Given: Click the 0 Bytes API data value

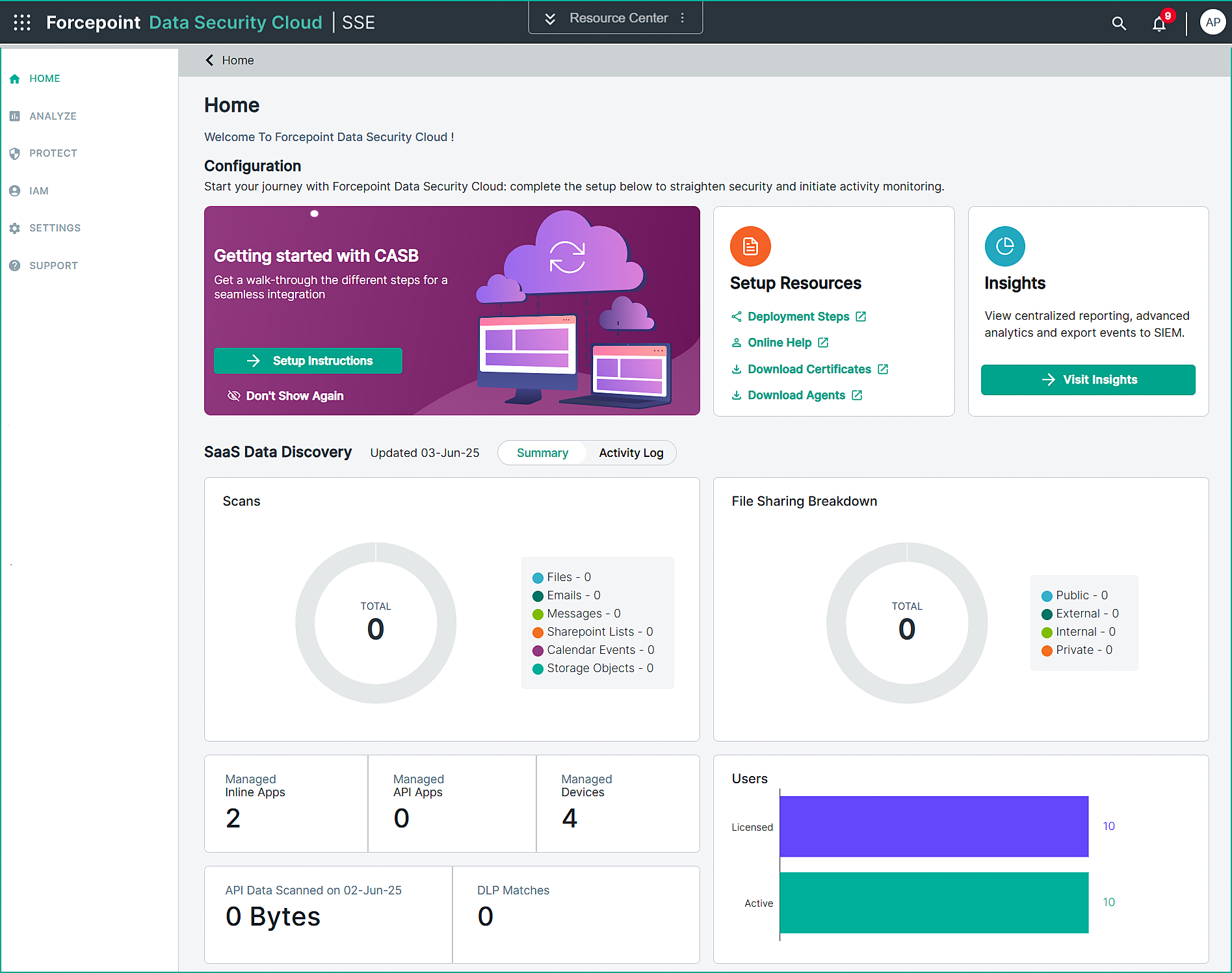Looking at the screenshot, I should (x=273, y=916).
